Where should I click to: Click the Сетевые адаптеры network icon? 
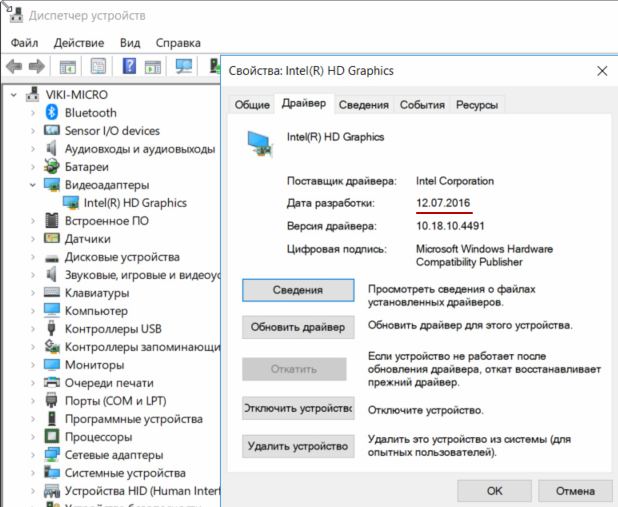[52, 455]
